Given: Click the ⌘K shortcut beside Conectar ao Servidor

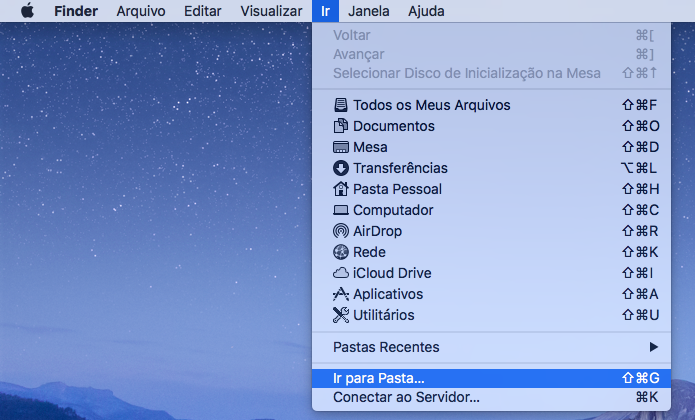Looking at the screenshot, I should [647, 397].
